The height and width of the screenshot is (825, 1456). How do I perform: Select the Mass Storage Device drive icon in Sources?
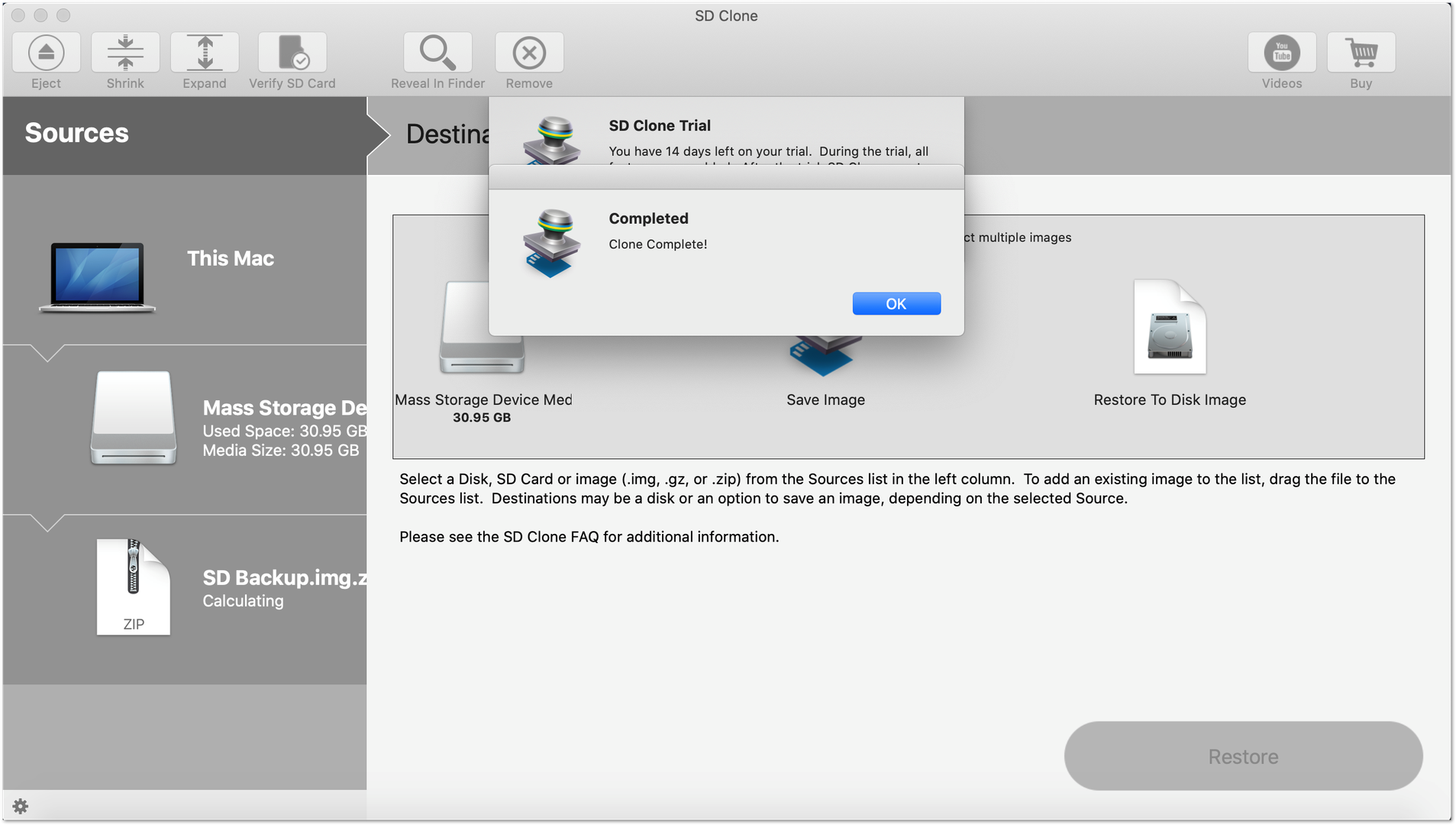(x=134, y=418)
